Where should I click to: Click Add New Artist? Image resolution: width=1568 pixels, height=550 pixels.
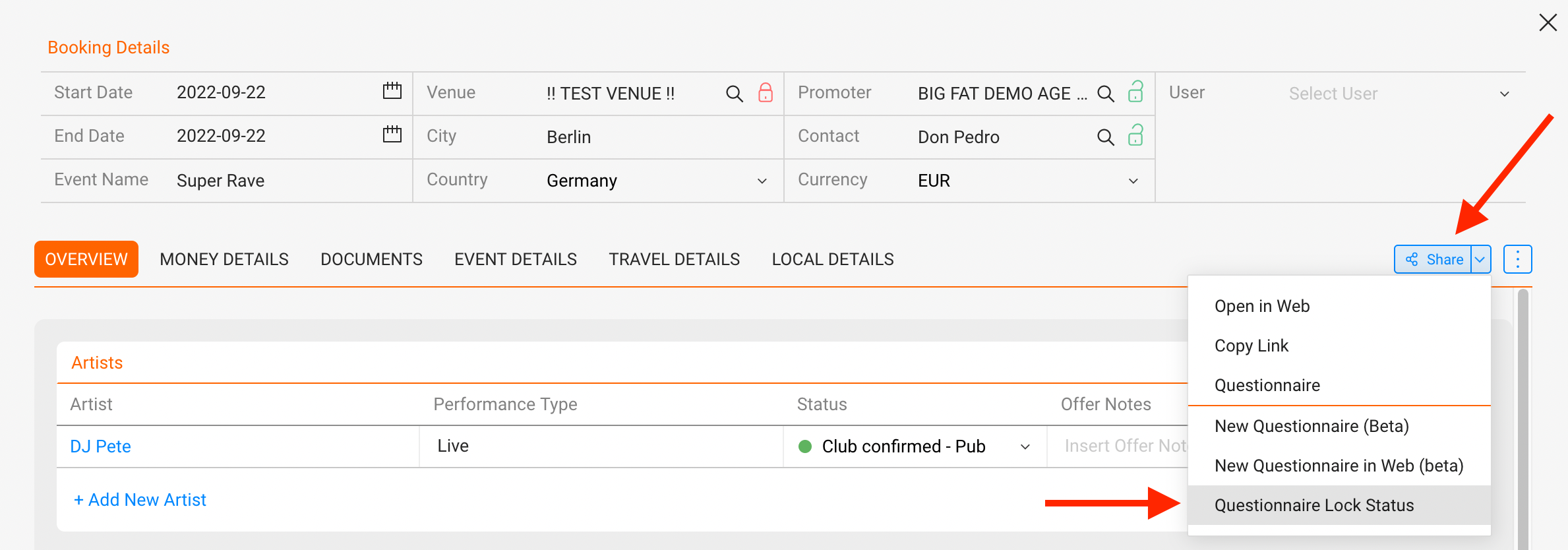point(139,499)
